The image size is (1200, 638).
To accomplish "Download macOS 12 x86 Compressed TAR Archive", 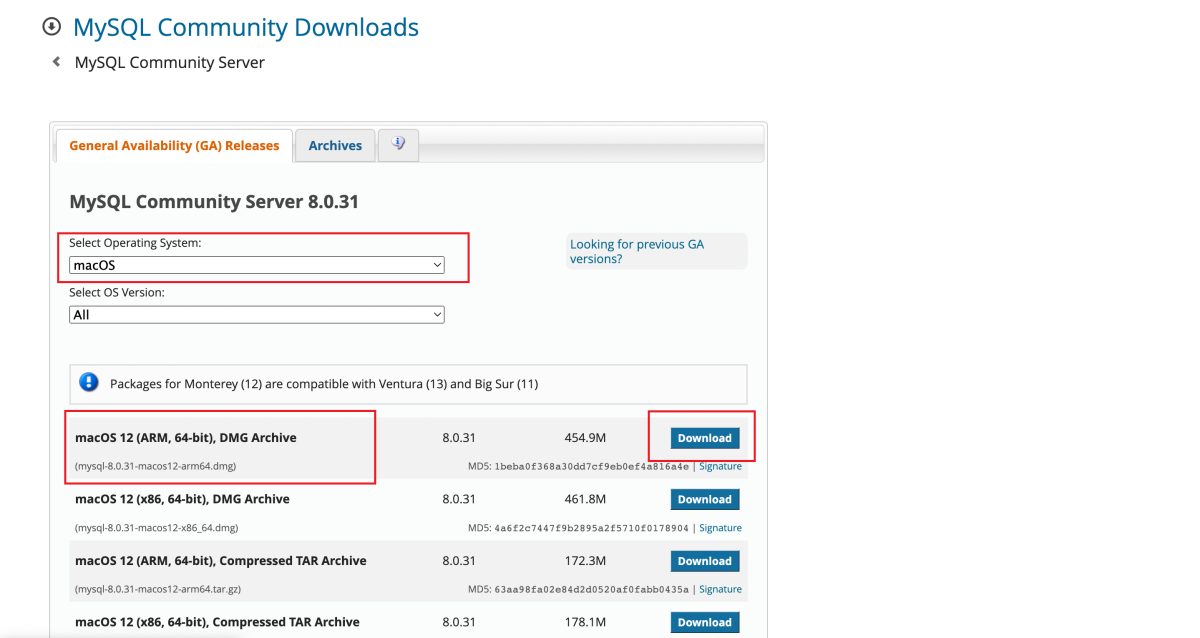I will point(705,622).
